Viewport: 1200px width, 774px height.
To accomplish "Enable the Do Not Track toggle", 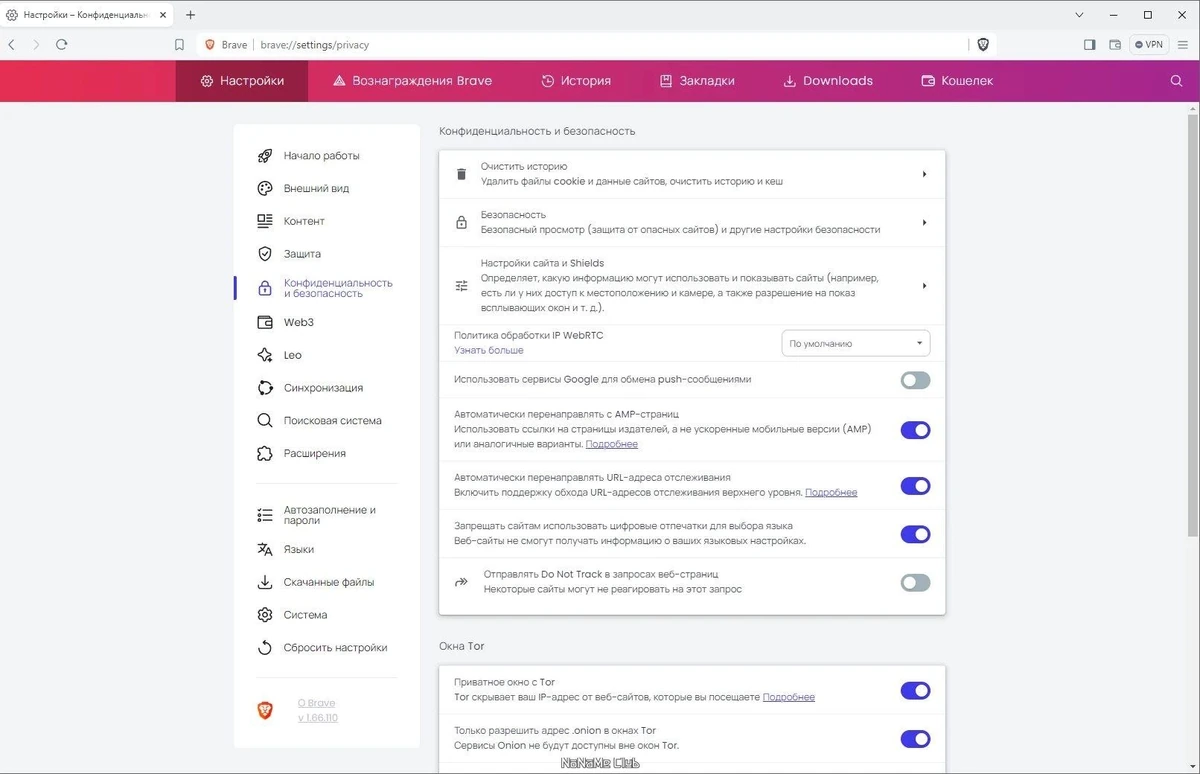I will pyautogui.click(x=915, y=583).
